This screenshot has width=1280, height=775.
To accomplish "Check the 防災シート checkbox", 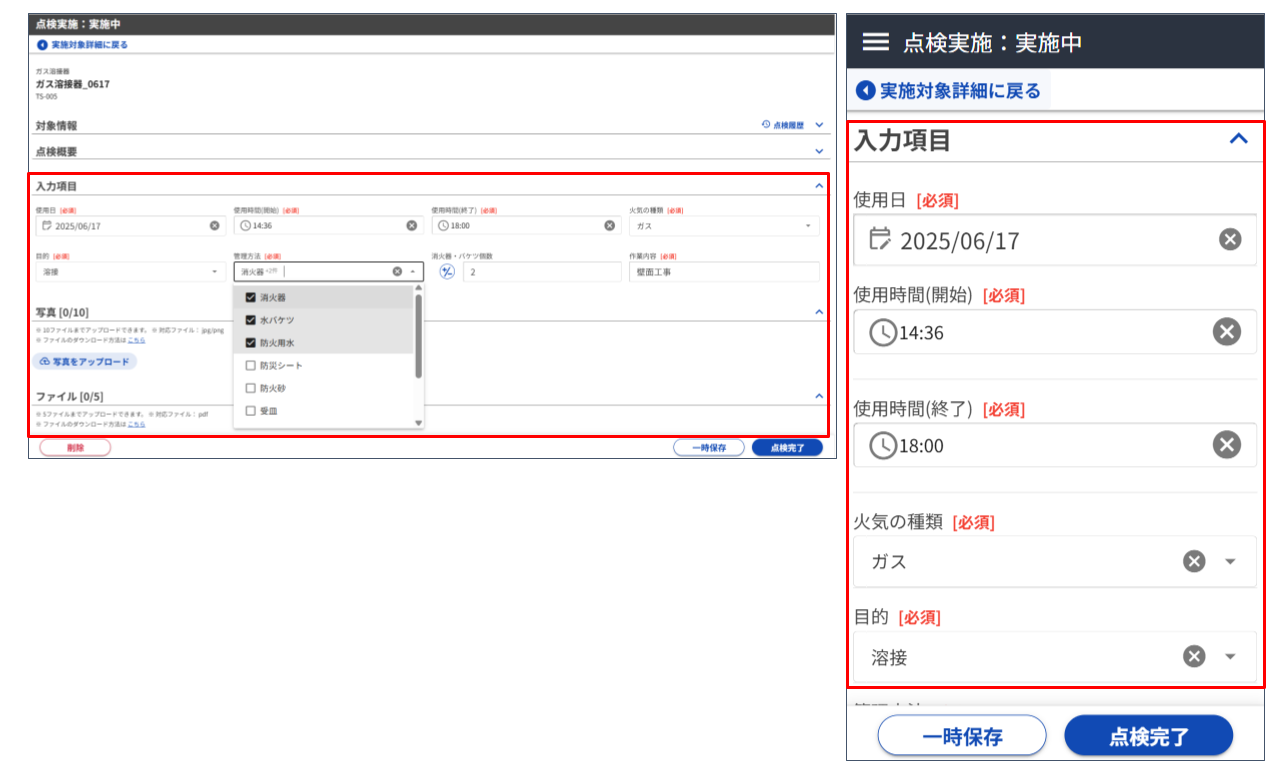I will coord(250,365).
